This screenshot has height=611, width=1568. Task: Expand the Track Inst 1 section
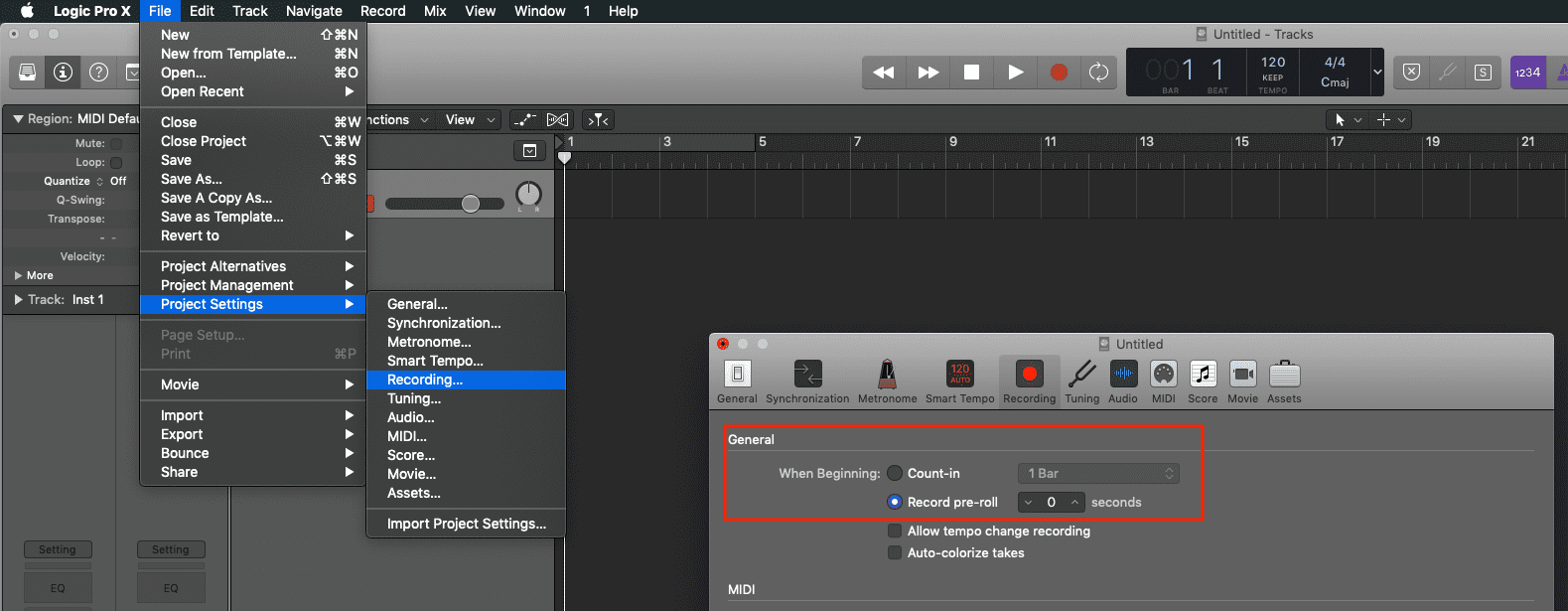tap(18, 299)
